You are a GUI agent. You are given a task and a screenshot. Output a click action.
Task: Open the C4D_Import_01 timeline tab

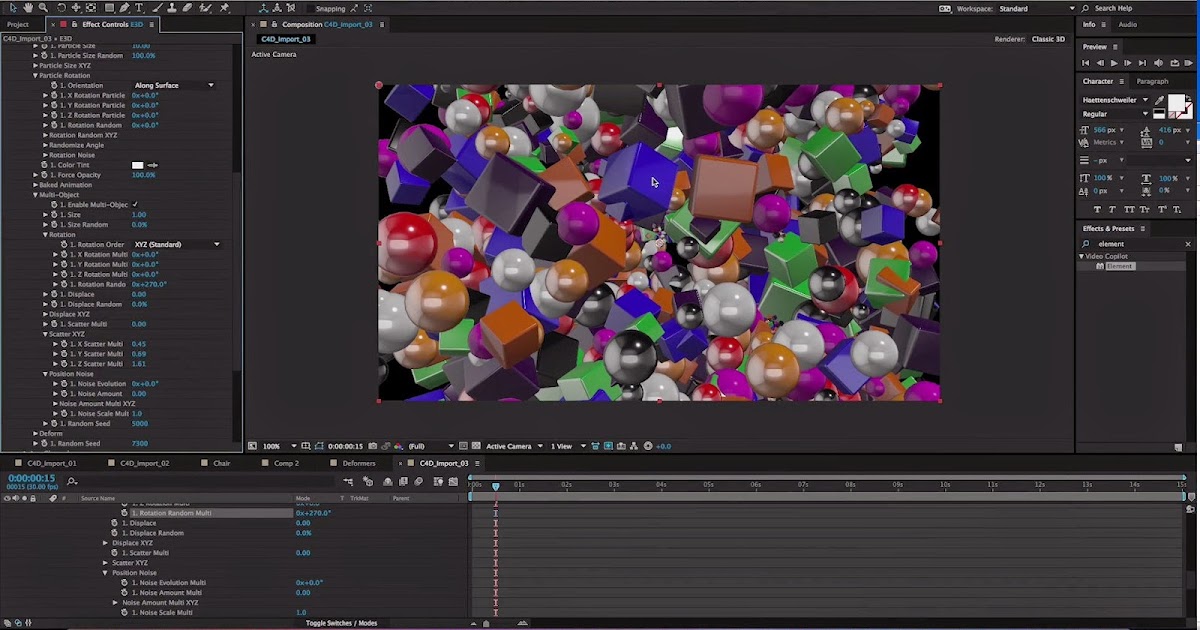pyautogui.click(x=51, y=463)
